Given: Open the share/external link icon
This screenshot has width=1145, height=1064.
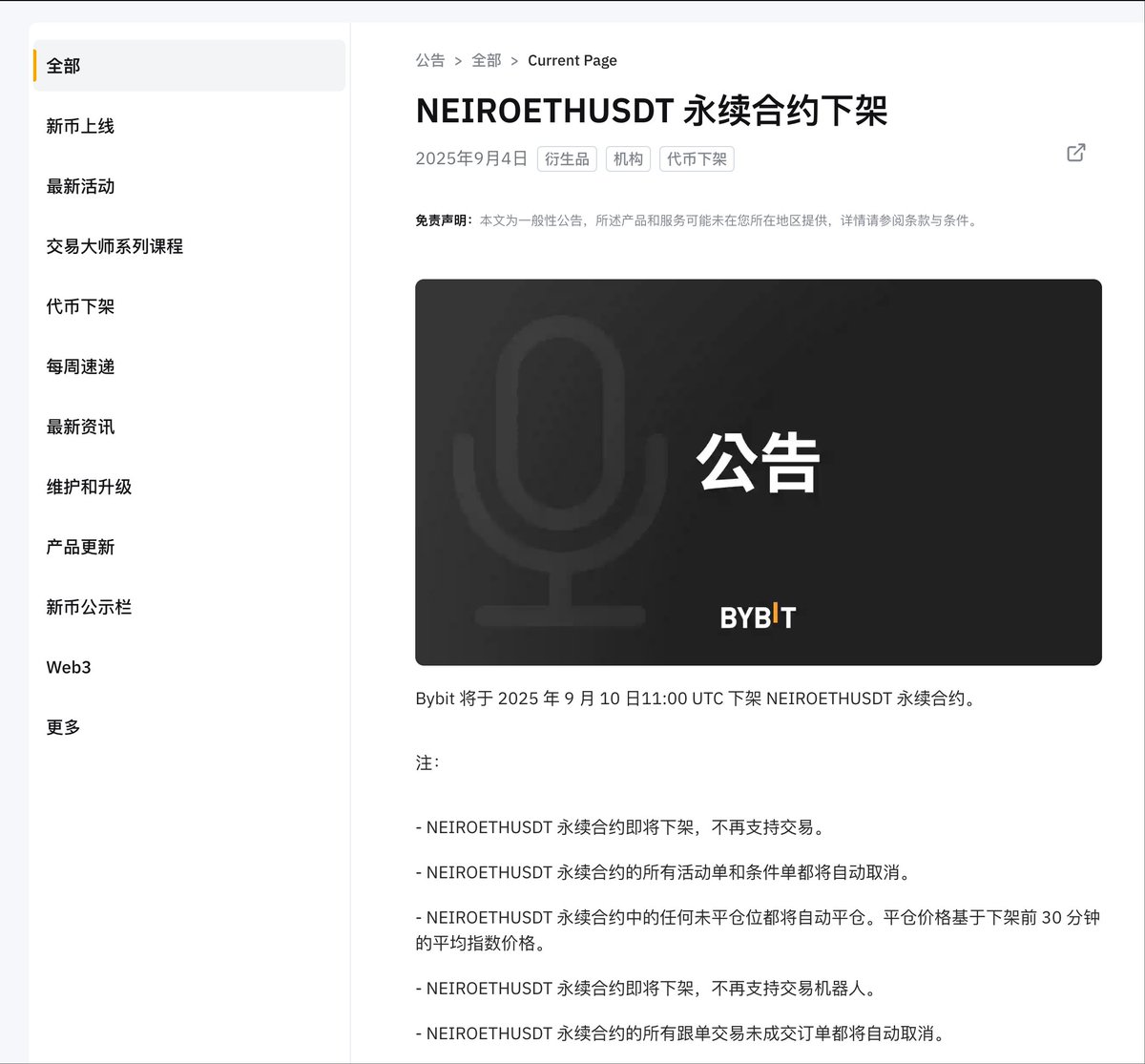Looking at the screenshot, I should [1075, 153].
